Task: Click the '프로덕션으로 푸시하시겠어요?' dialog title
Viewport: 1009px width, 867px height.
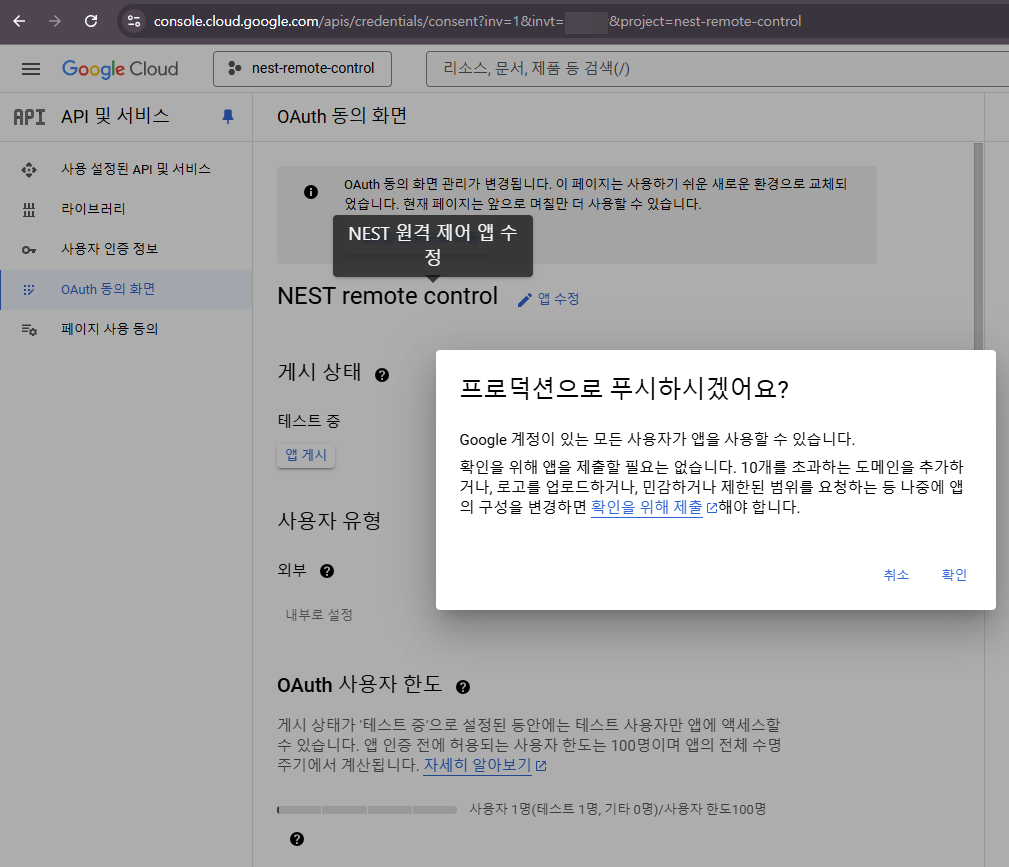Action: [624, 389]
